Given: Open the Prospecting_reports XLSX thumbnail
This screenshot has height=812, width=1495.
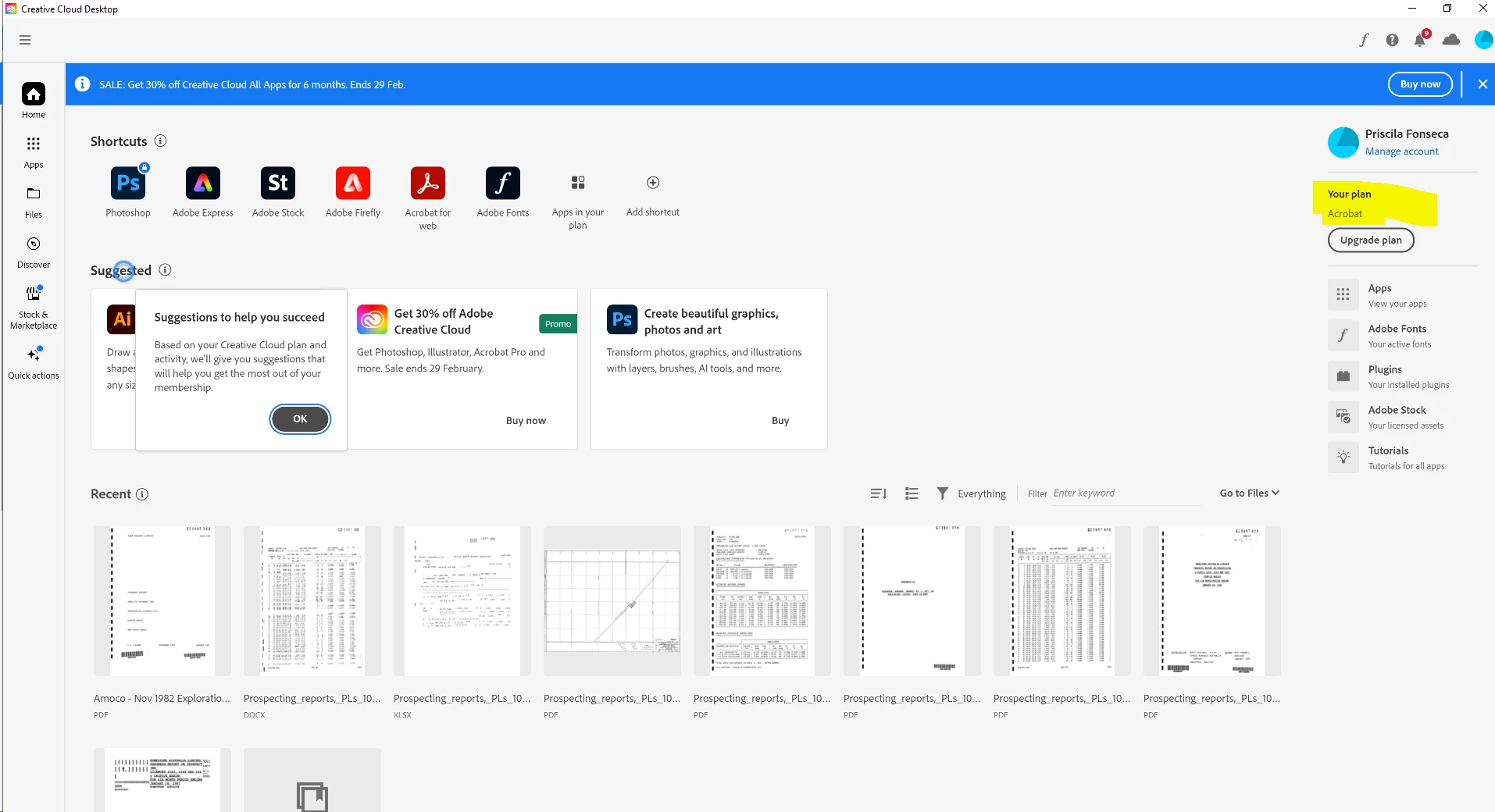Looking at the screenshot, I should click(x=462, y=600).
